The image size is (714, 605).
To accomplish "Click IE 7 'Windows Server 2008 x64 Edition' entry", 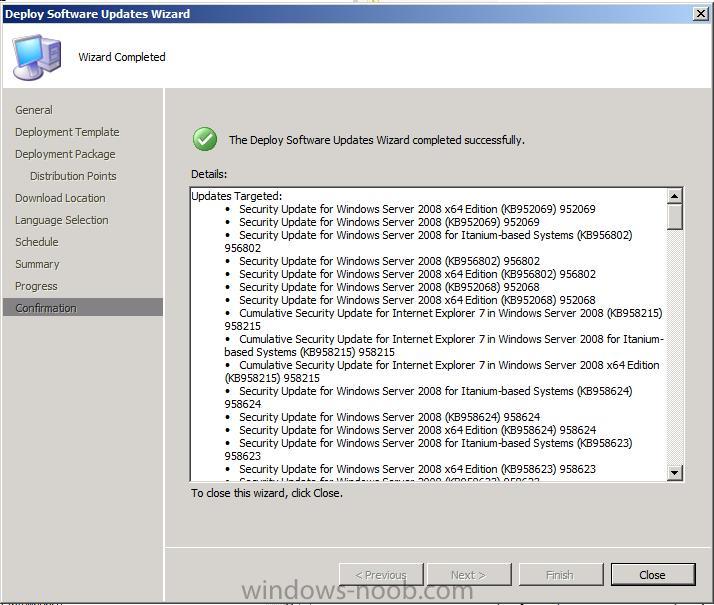I will [x=442, y=371].
